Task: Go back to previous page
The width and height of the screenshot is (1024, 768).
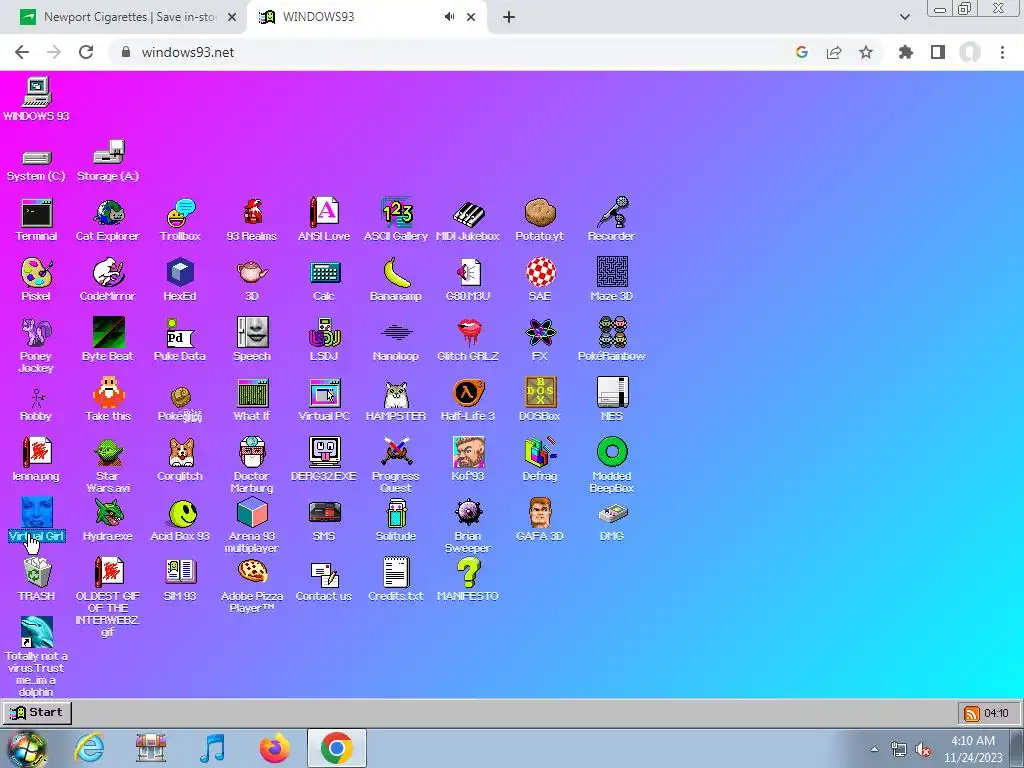Action: click(22, 52)
